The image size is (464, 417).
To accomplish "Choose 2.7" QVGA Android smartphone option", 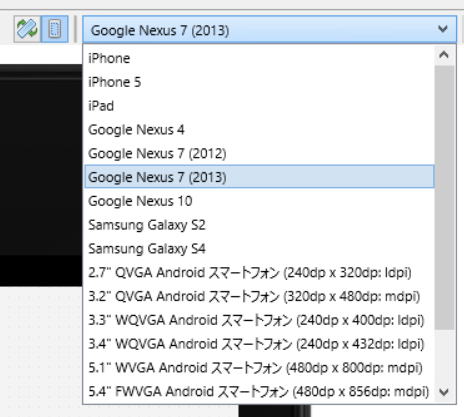I will click(x=259, y=273).
